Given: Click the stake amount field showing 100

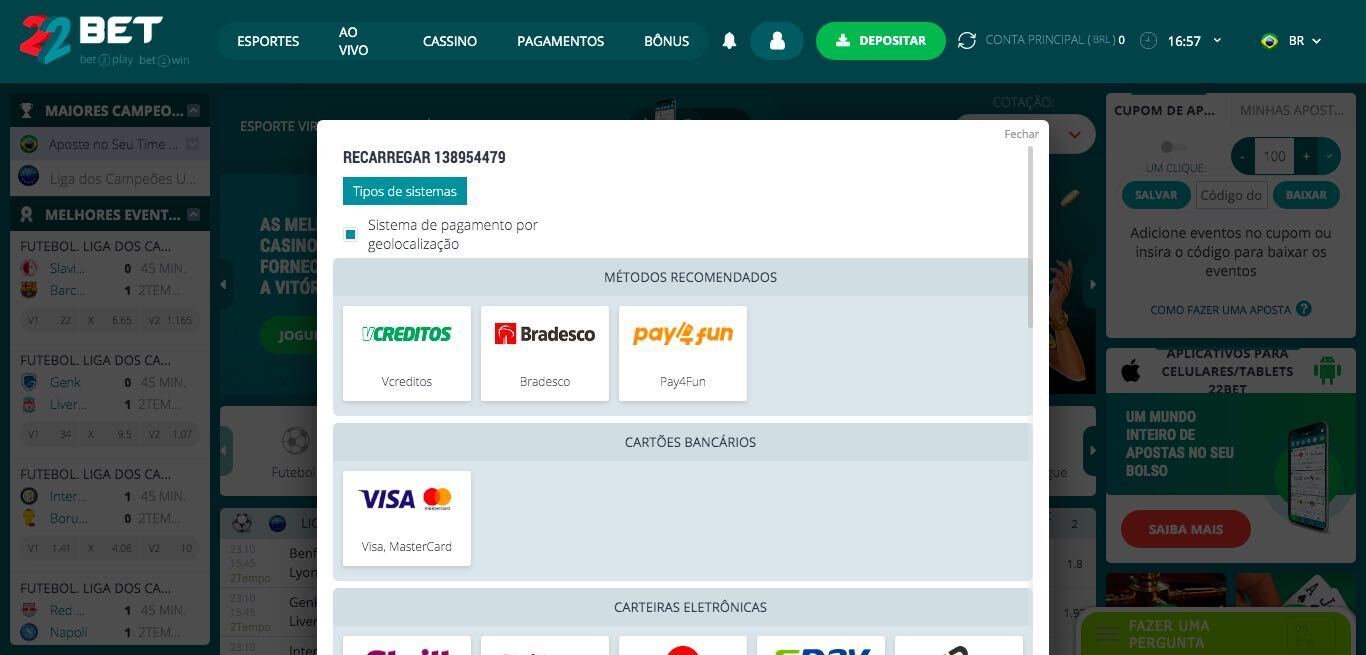Looking at the screenshot, I should click(x=1274, y=156).
